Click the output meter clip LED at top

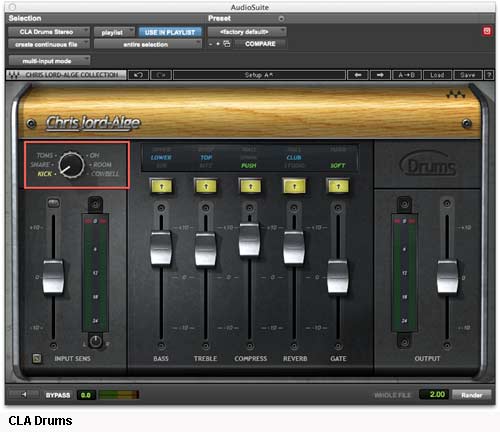click(404, 221)
